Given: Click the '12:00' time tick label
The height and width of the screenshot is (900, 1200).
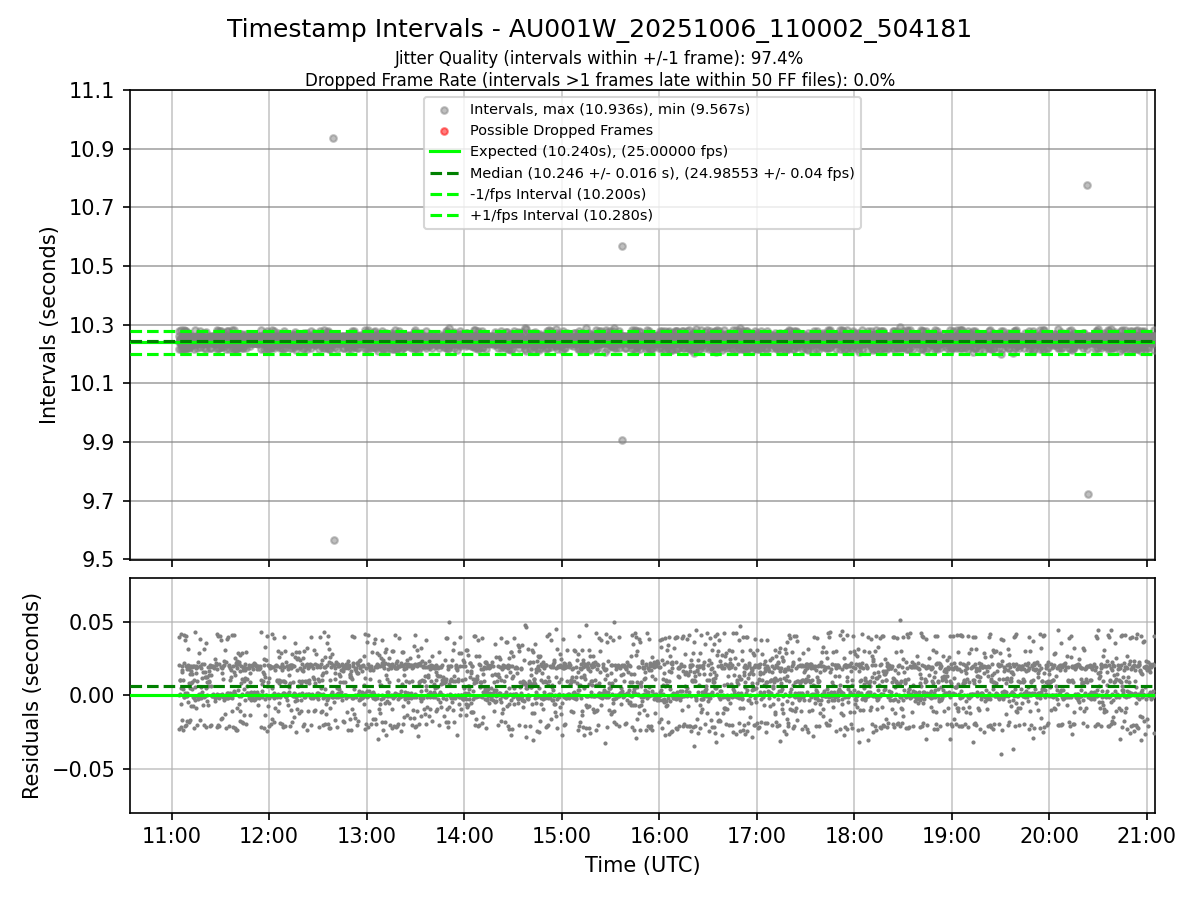Looking at the screenshot, I should (269, 835).
